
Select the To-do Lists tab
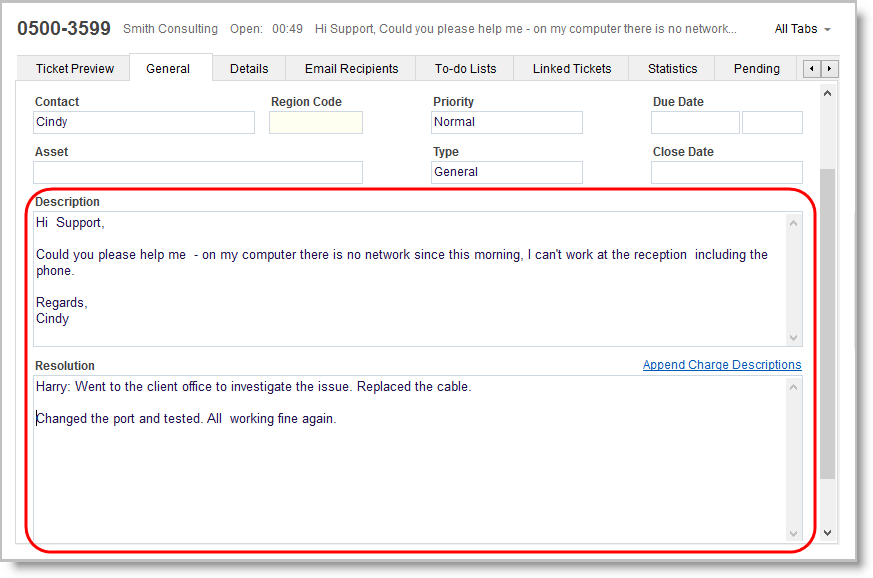[x=465, y=69]
